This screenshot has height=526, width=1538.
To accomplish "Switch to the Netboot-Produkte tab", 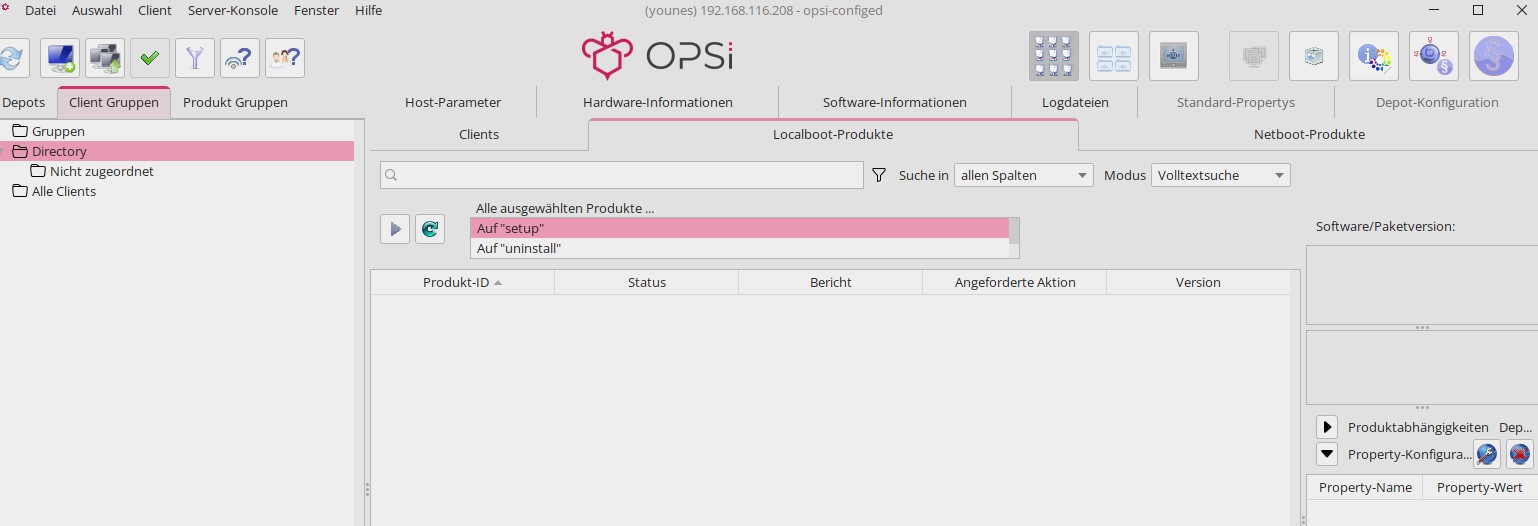I will pos(1309,134).
